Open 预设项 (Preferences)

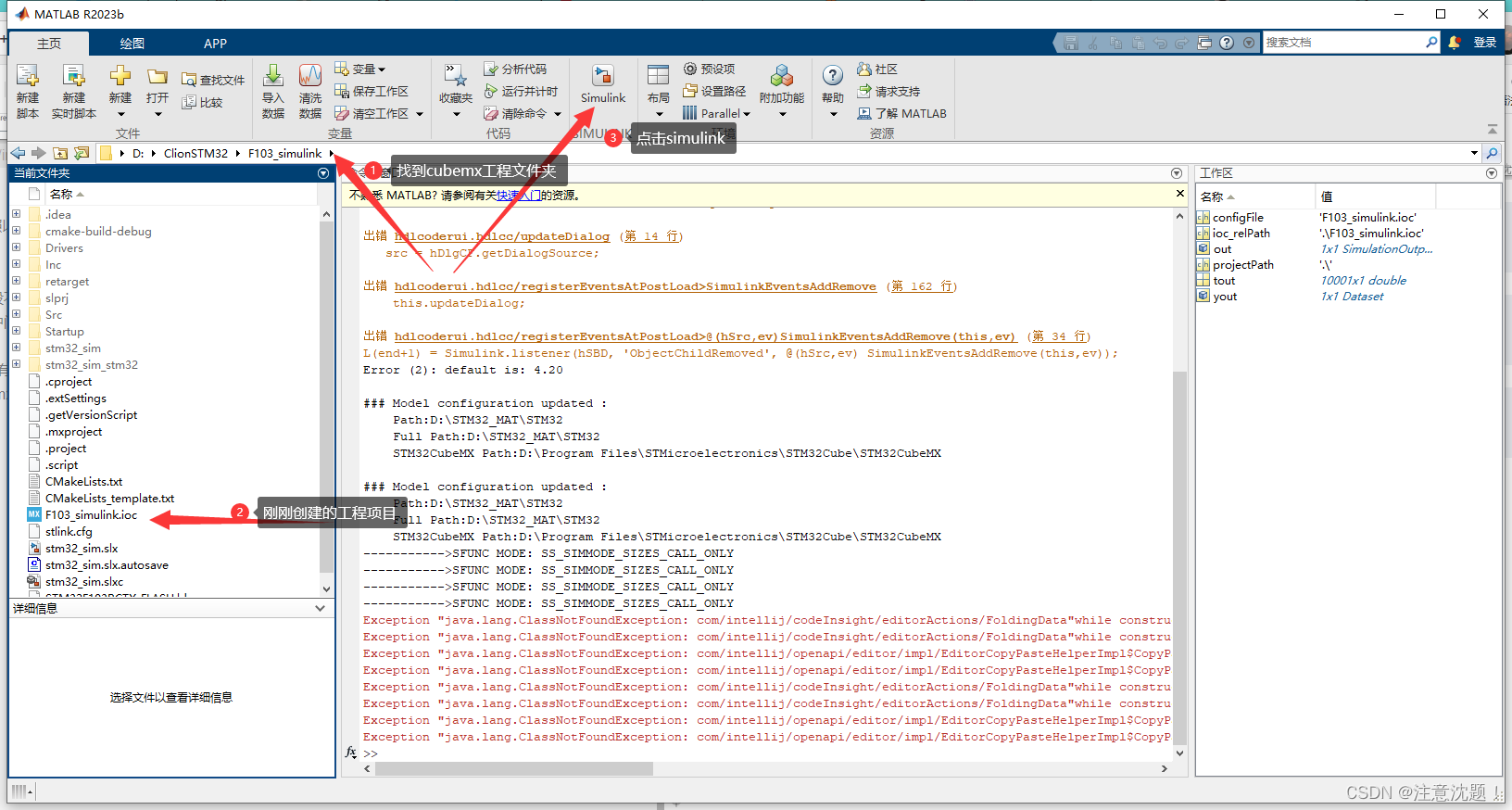point(710,69)
